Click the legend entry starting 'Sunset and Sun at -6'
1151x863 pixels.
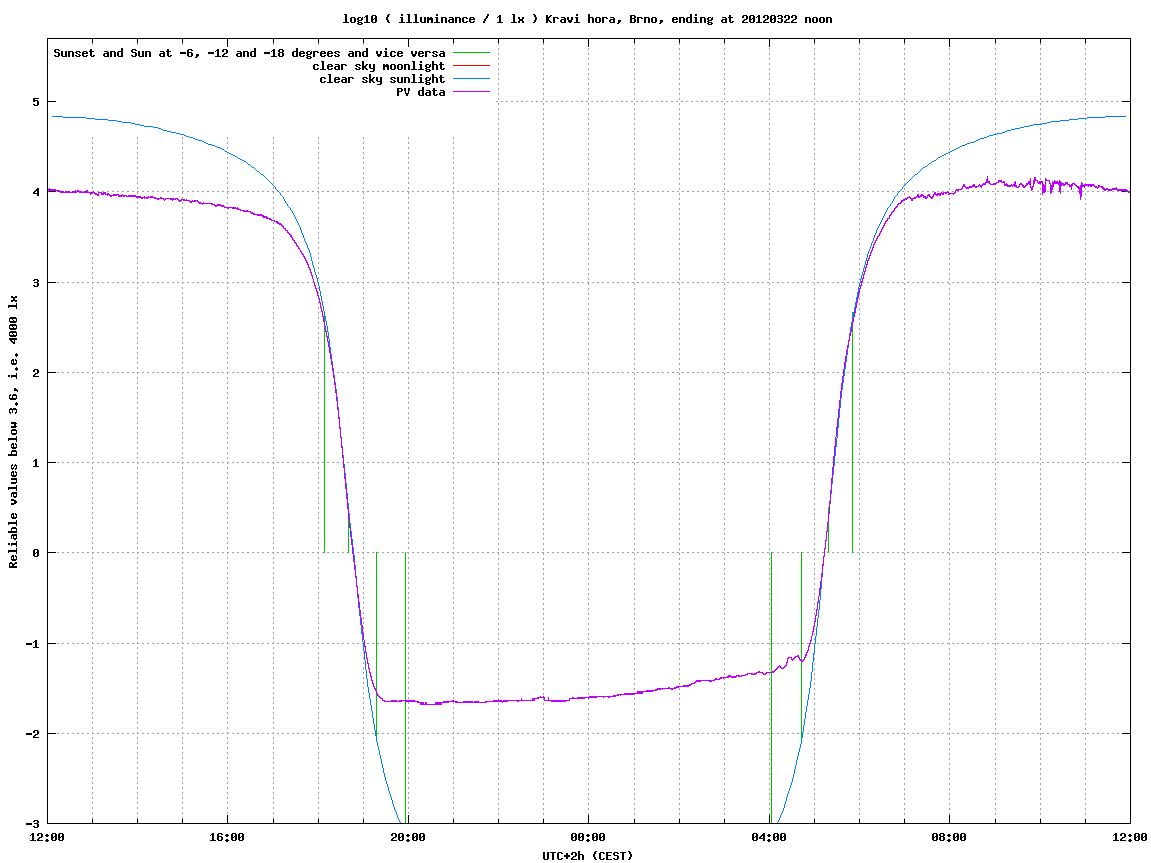pyautogui.click(x=249, y=53)
